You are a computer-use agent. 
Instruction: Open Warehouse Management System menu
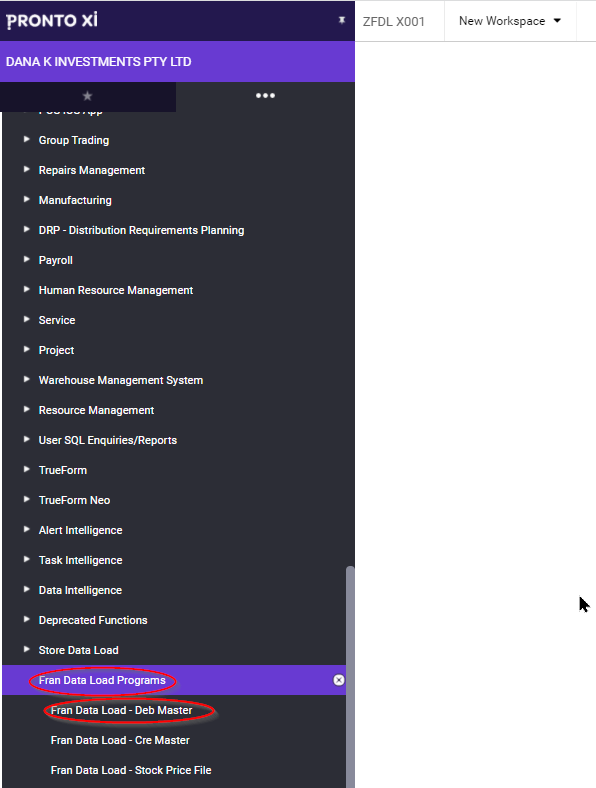(x=121, y=380)
